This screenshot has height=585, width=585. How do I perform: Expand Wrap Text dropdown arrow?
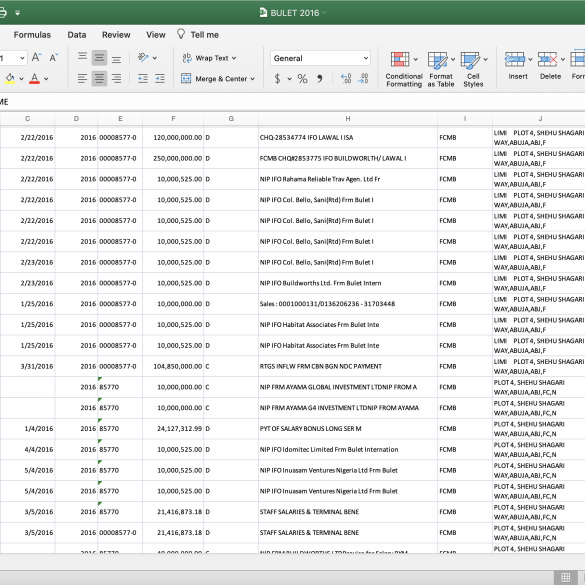coord(234,58)
